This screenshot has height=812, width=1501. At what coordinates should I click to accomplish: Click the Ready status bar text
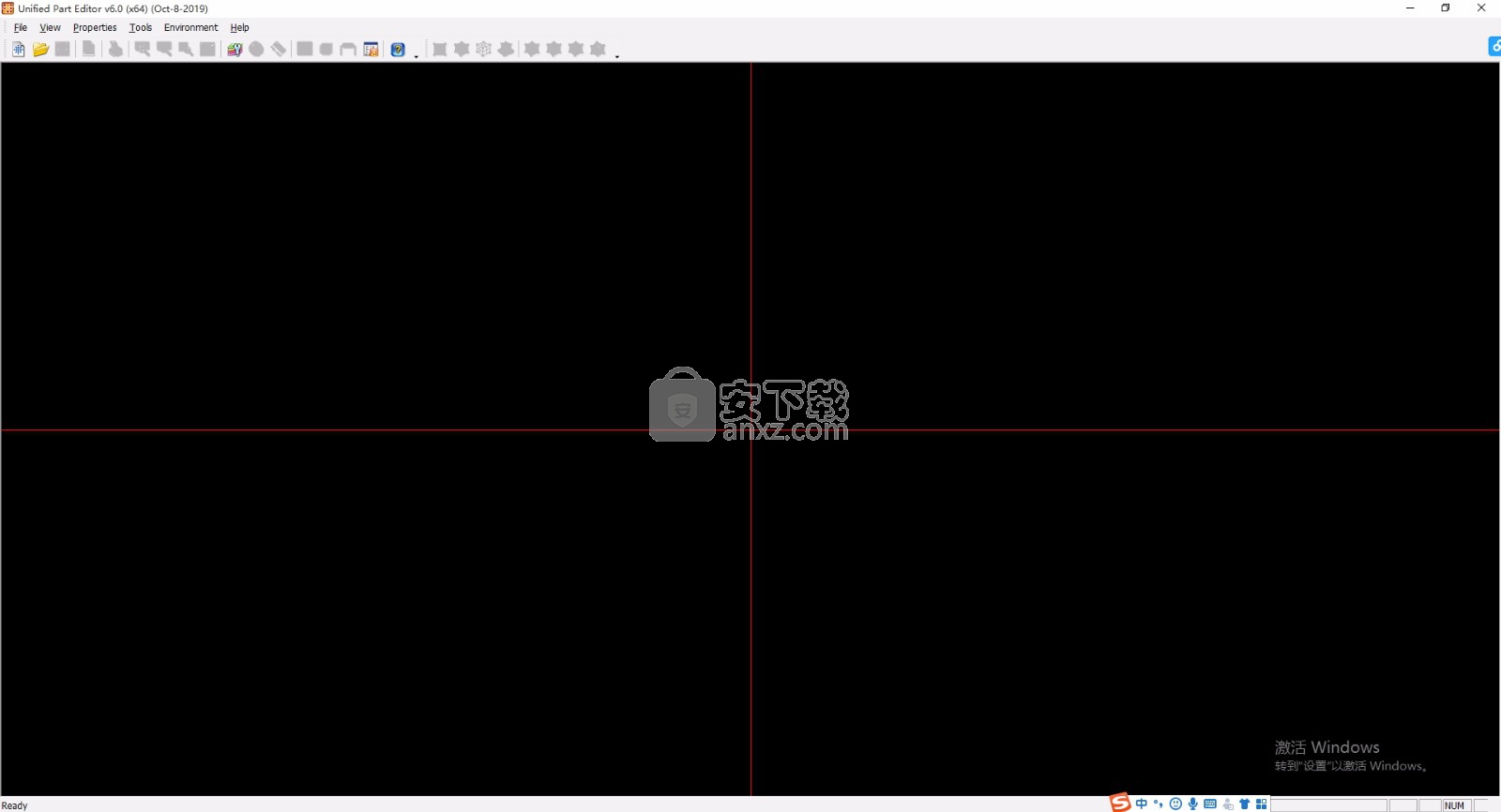(x=15, y=805)
